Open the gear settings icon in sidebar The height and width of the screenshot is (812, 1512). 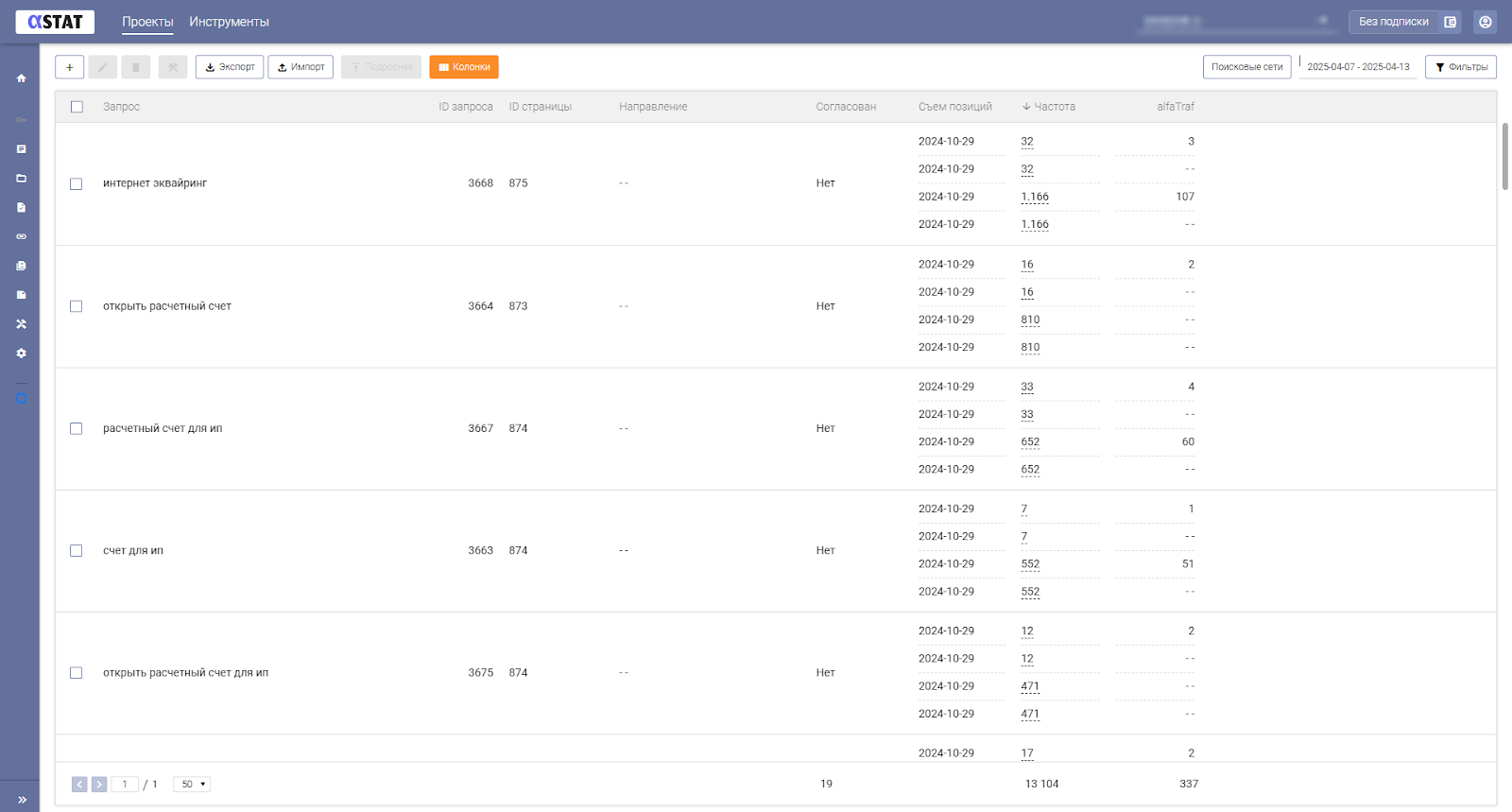[21, 354]
